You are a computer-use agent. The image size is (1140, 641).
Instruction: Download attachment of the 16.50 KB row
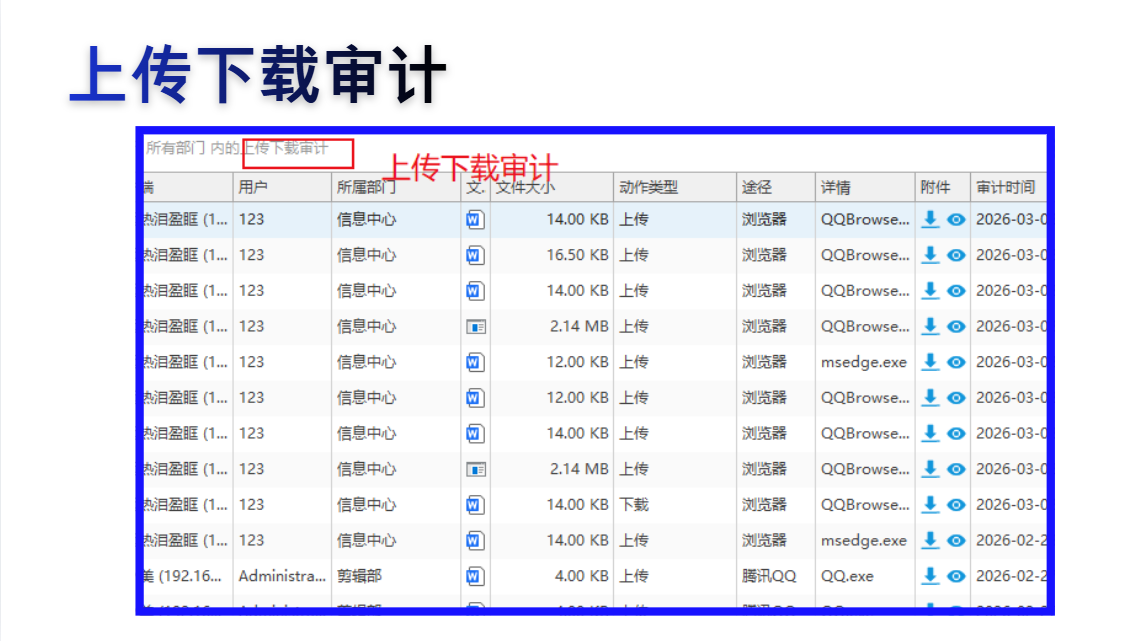(x=930, y=255)
